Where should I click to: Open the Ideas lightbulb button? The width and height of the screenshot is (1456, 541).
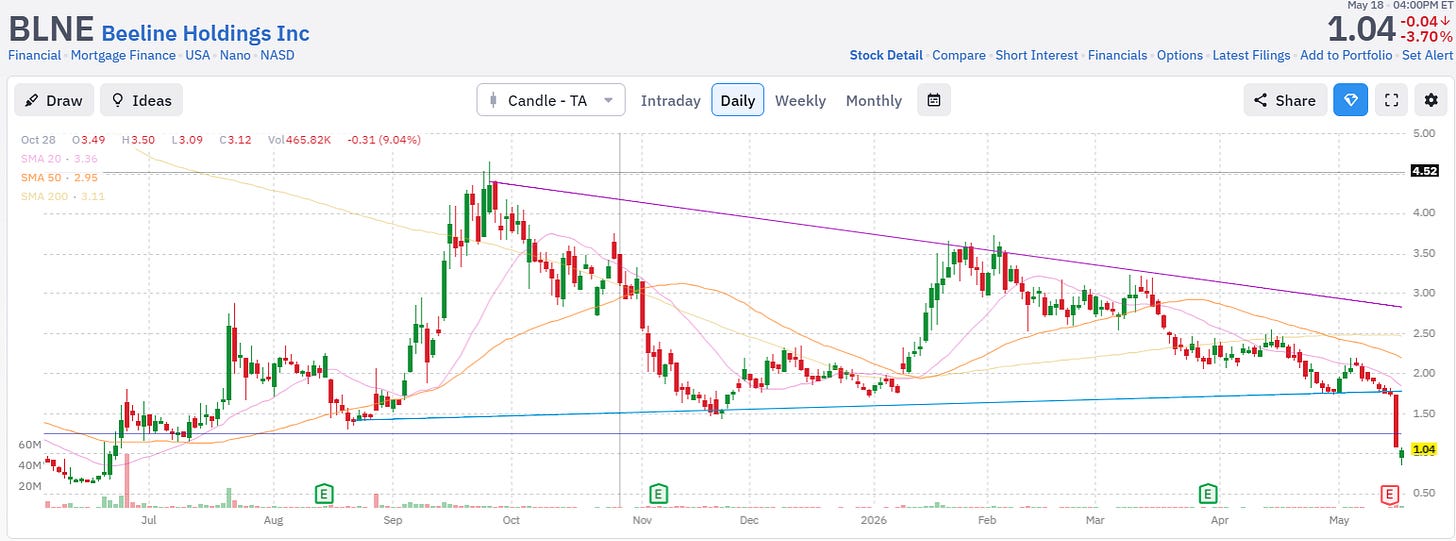[x=141, y=100]
